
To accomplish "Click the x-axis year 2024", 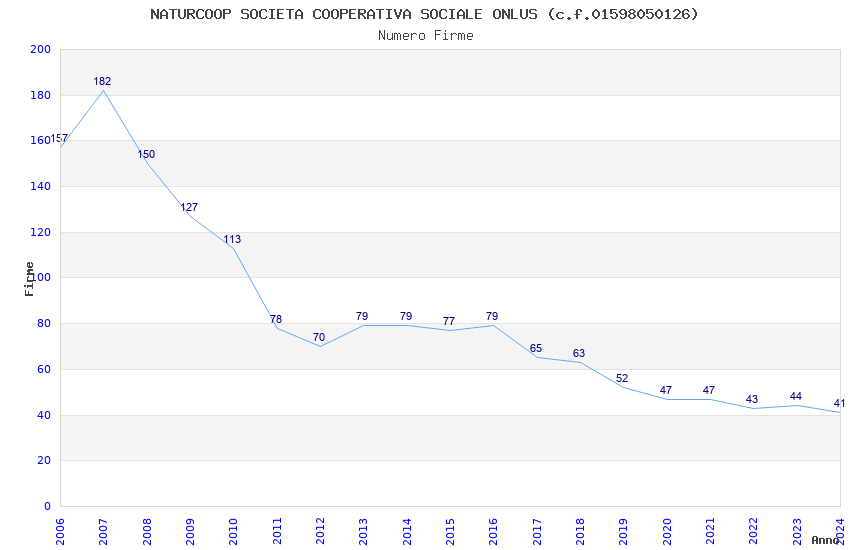I will click(x=840, y=532).
